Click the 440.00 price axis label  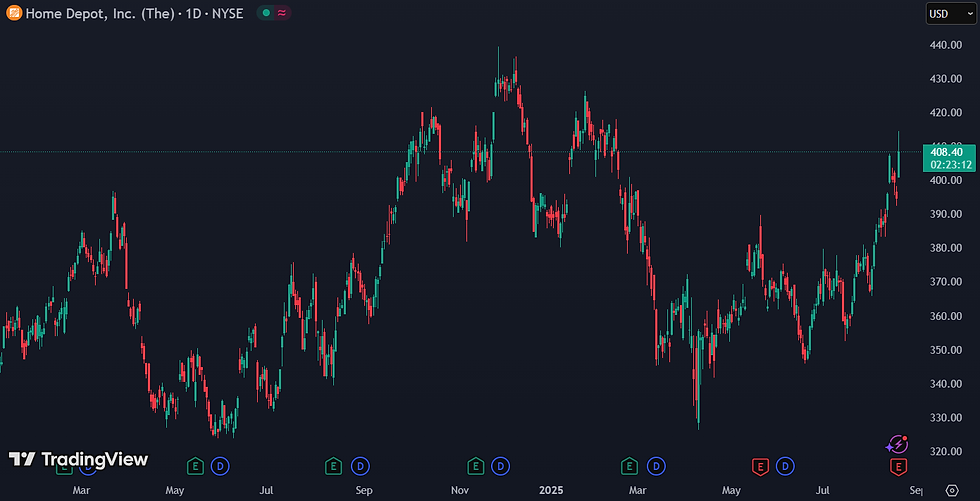[946, 45]
